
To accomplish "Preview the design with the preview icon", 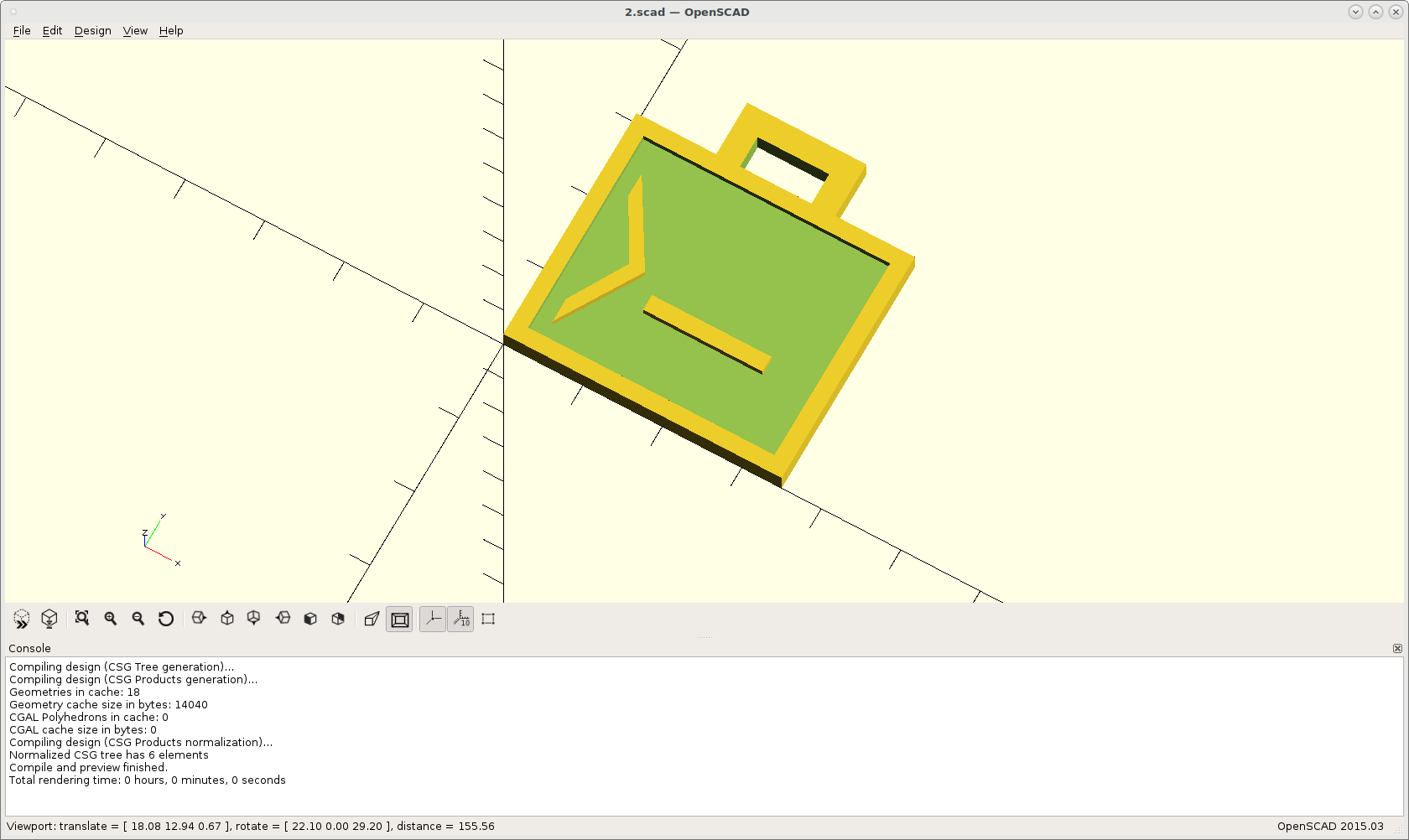I will point(20,619).
